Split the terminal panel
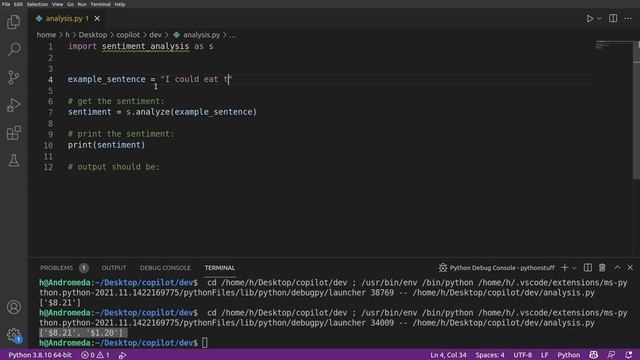 coord(587,268)
